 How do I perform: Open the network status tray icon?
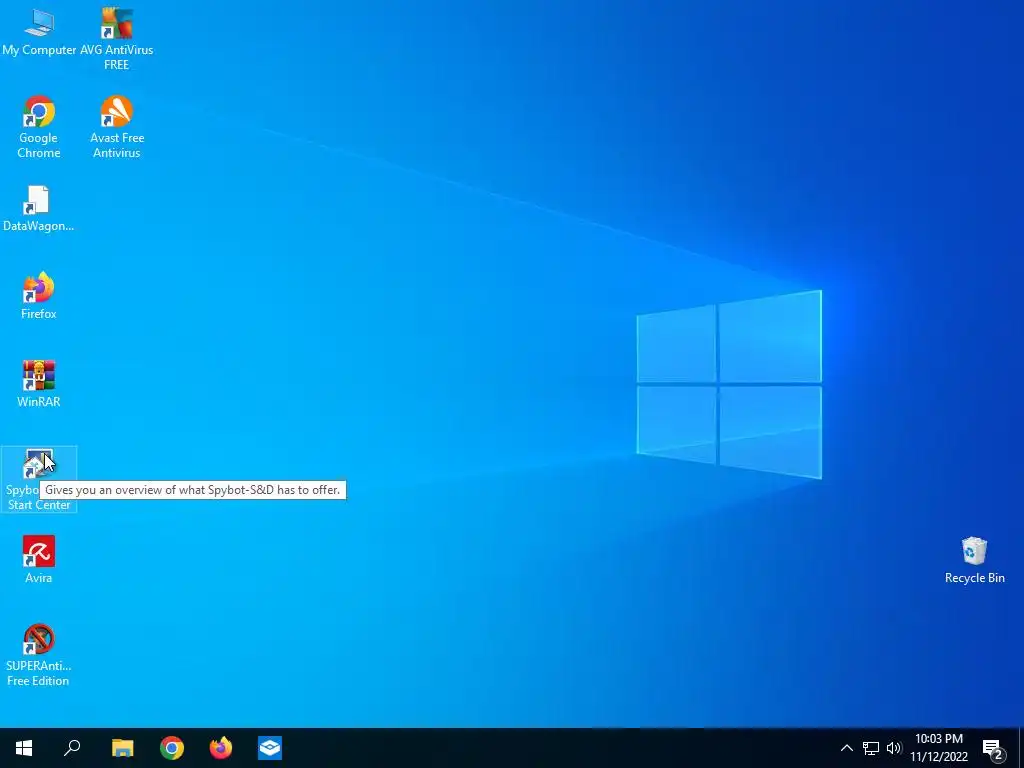(871, 748)
